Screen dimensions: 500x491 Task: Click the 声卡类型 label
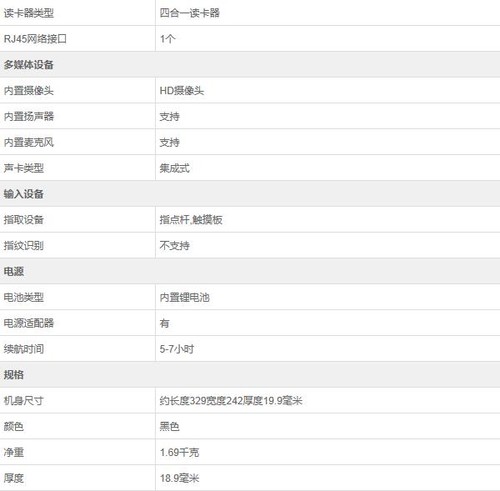click(x=24, y=168)
